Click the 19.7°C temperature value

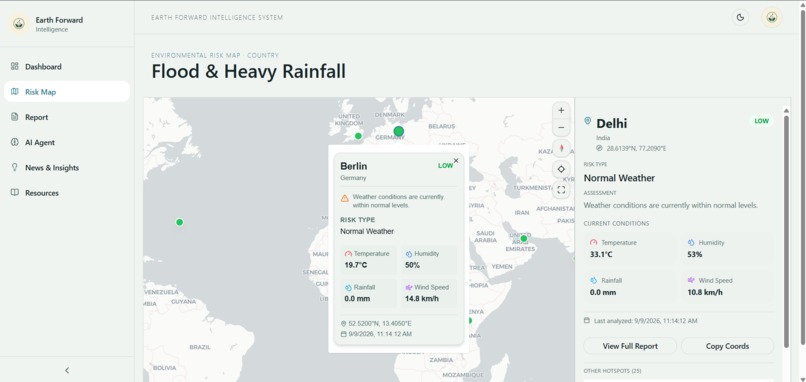tap(356, 265)
